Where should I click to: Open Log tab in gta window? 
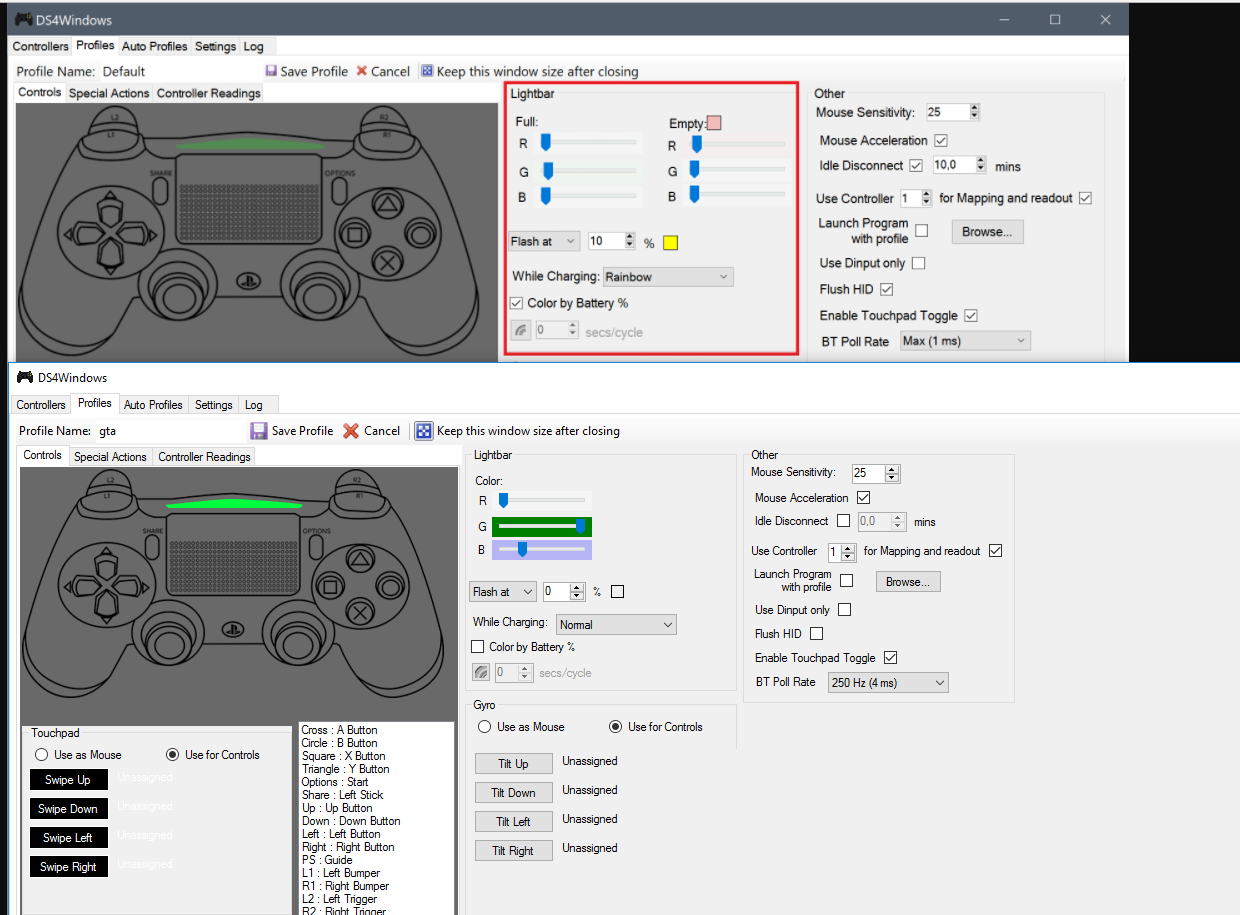(x=254, y=405)
